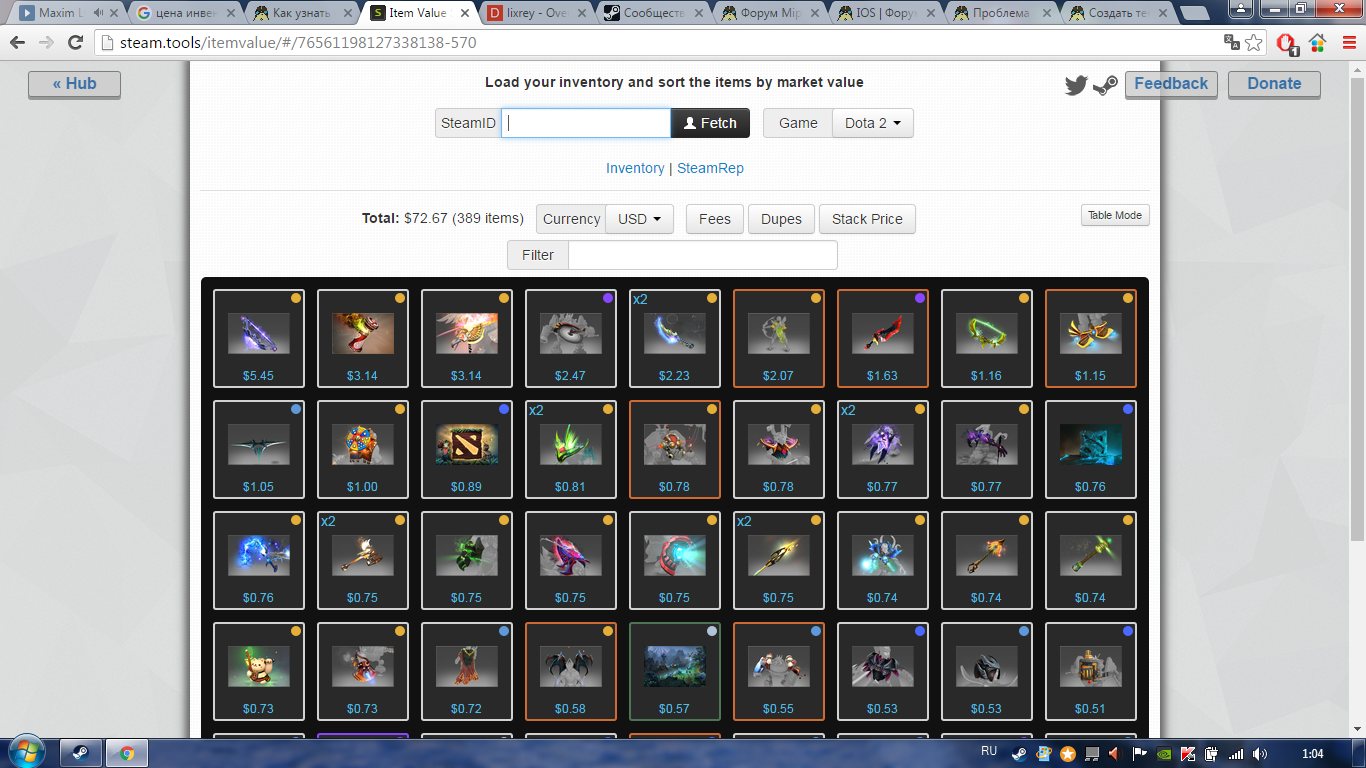Click the NVIDIA tray icon

(1163, 754)
